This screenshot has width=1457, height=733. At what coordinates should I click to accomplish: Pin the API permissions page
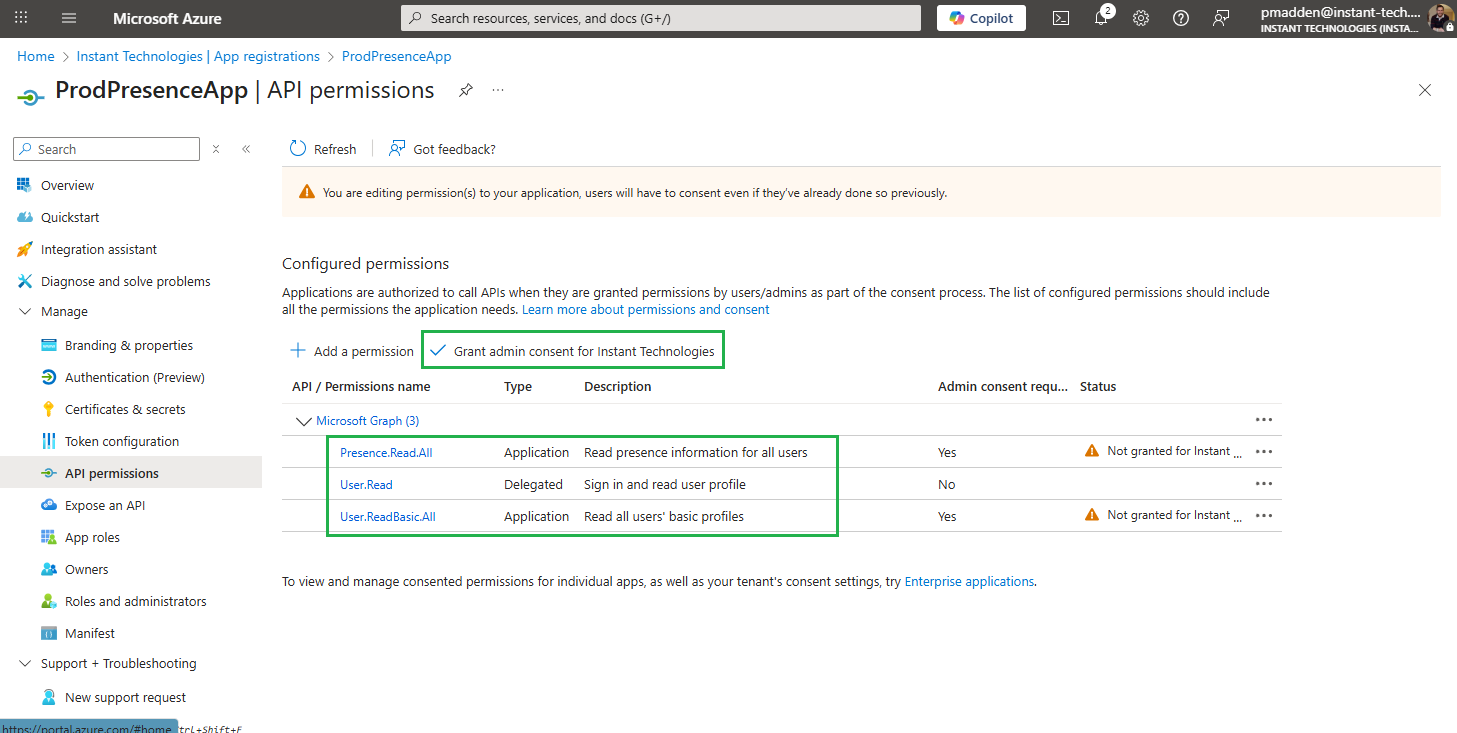point(466,90)
